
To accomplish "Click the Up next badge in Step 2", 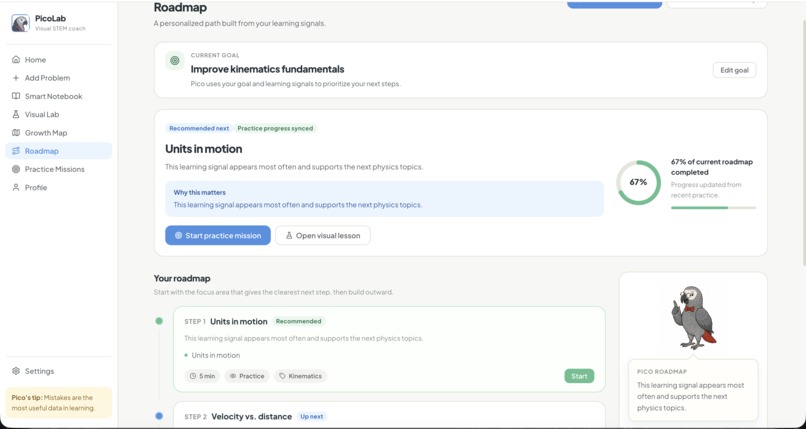I will tap(312, 416).
